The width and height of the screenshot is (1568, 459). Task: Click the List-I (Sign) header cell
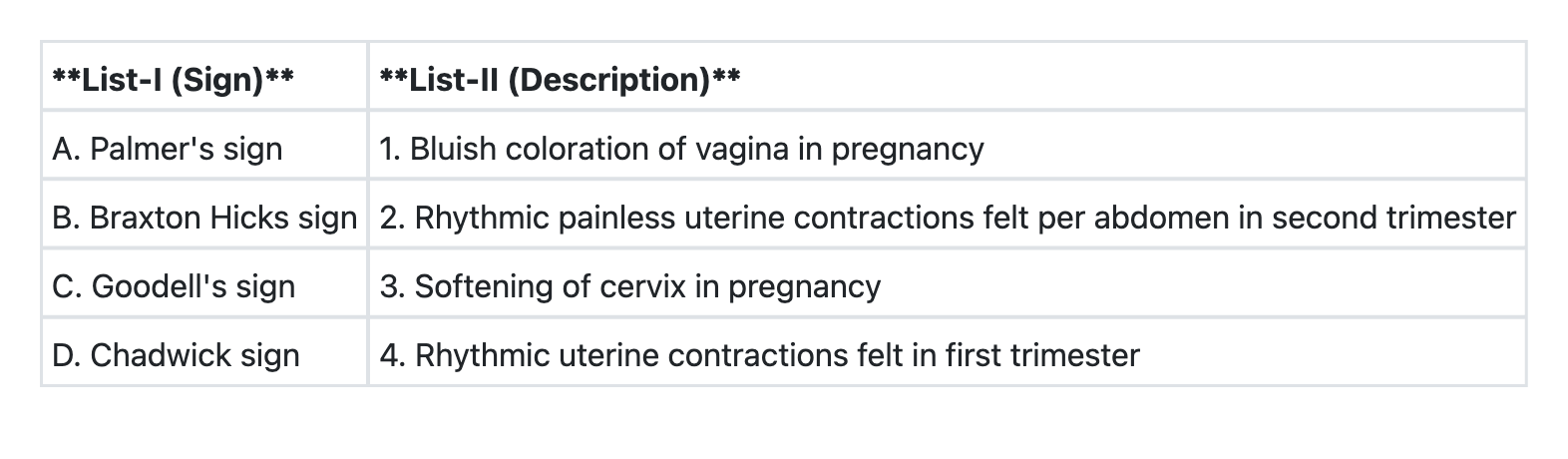click(x=173, y=79)
